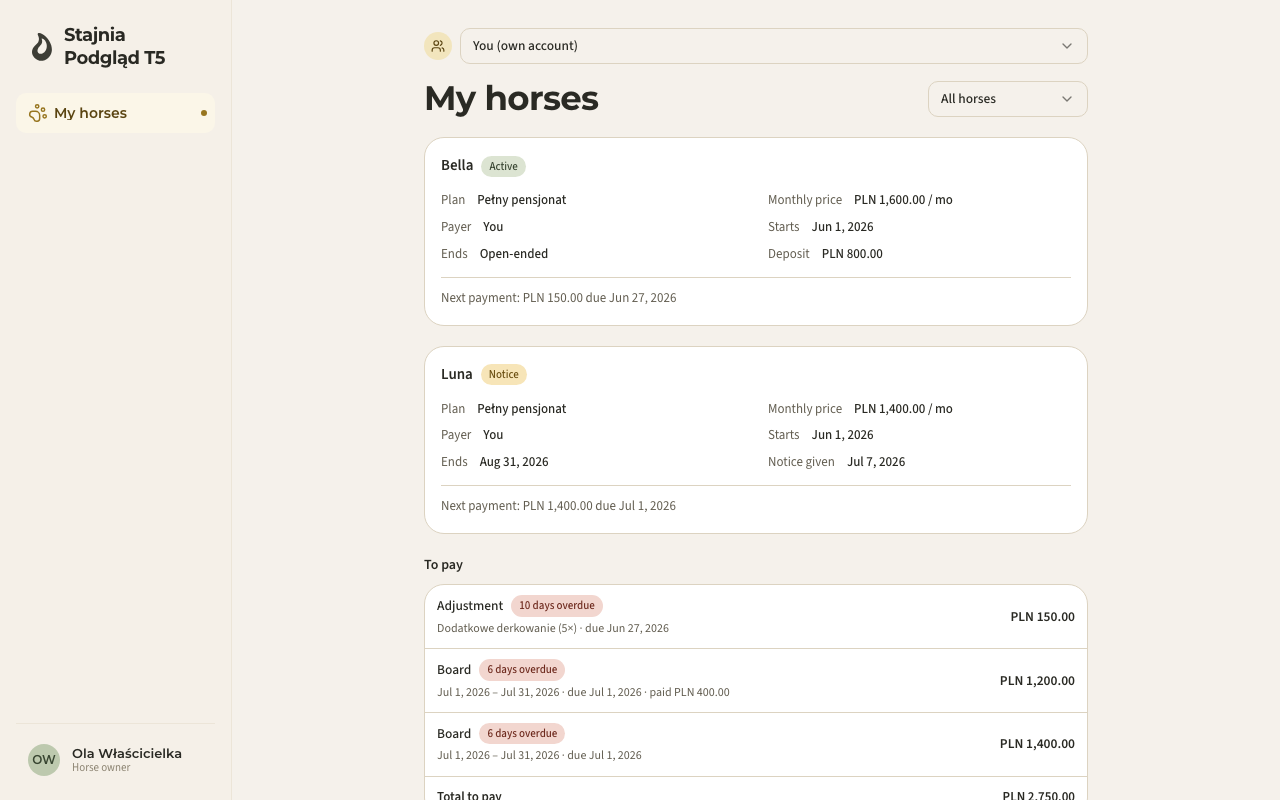
Task: Click the Board amount PLN 1,200.00
Action: [x=1037, y=681]
